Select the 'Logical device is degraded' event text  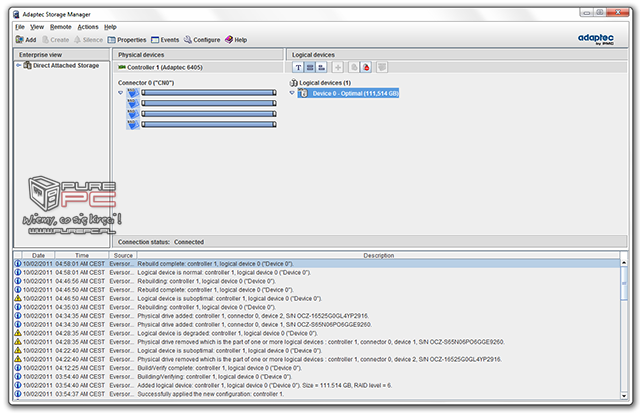(227, 333)
